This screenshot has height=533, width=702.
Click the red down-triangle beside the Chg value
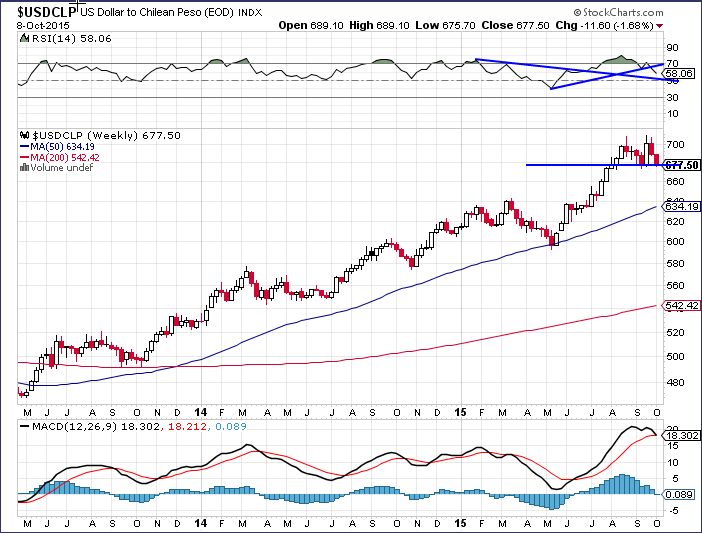659,26
